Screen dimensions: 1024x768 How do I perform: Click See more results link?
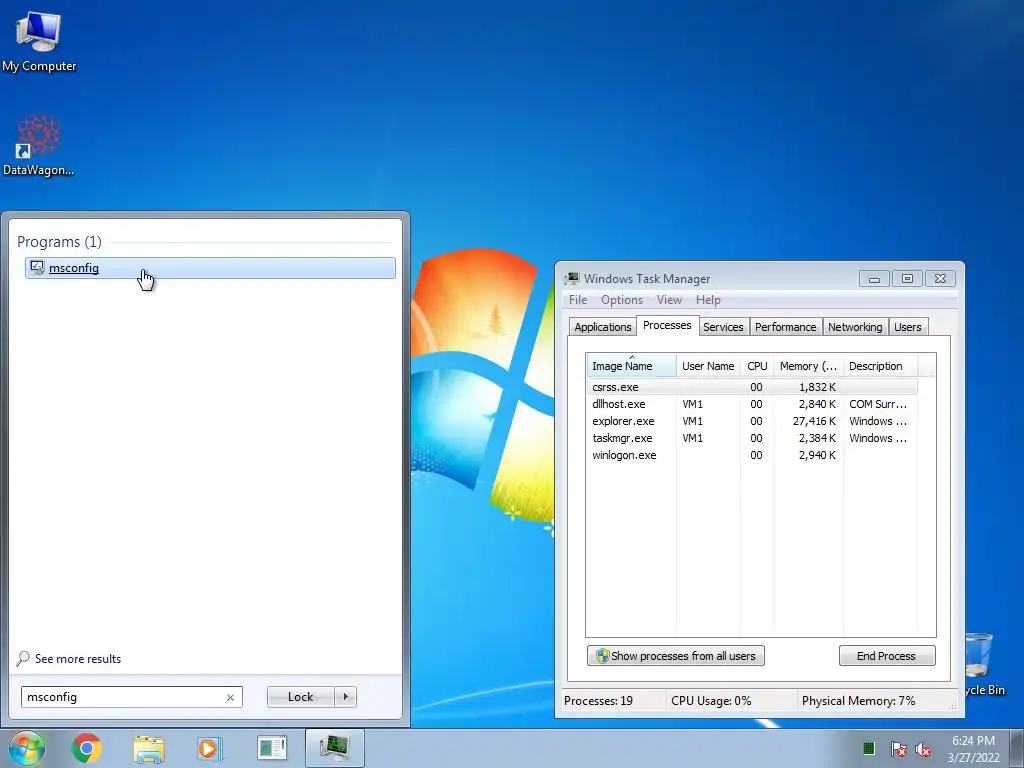(78, 659)
